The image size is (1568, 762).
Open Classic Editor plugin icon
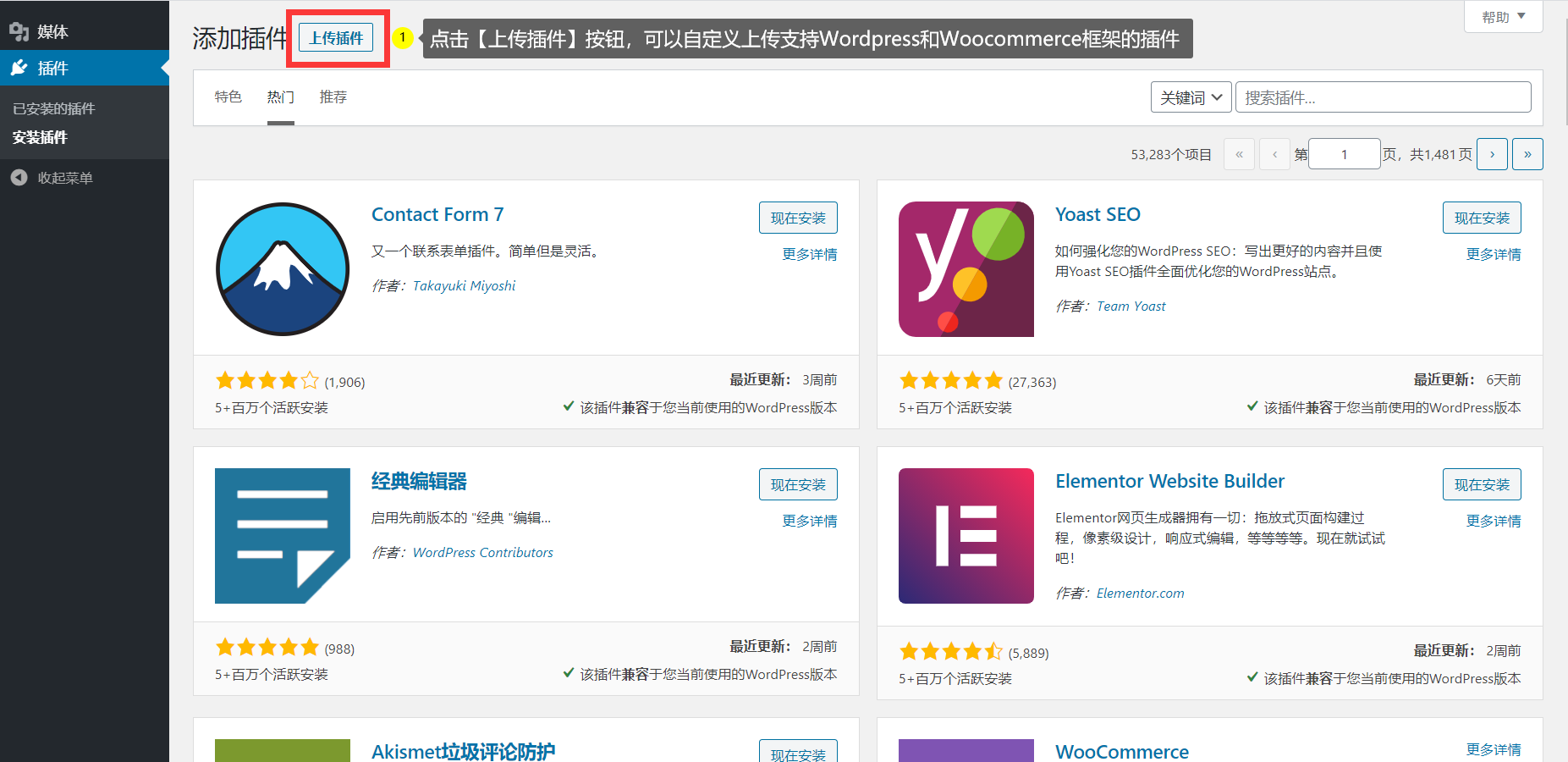pos(283,536)
